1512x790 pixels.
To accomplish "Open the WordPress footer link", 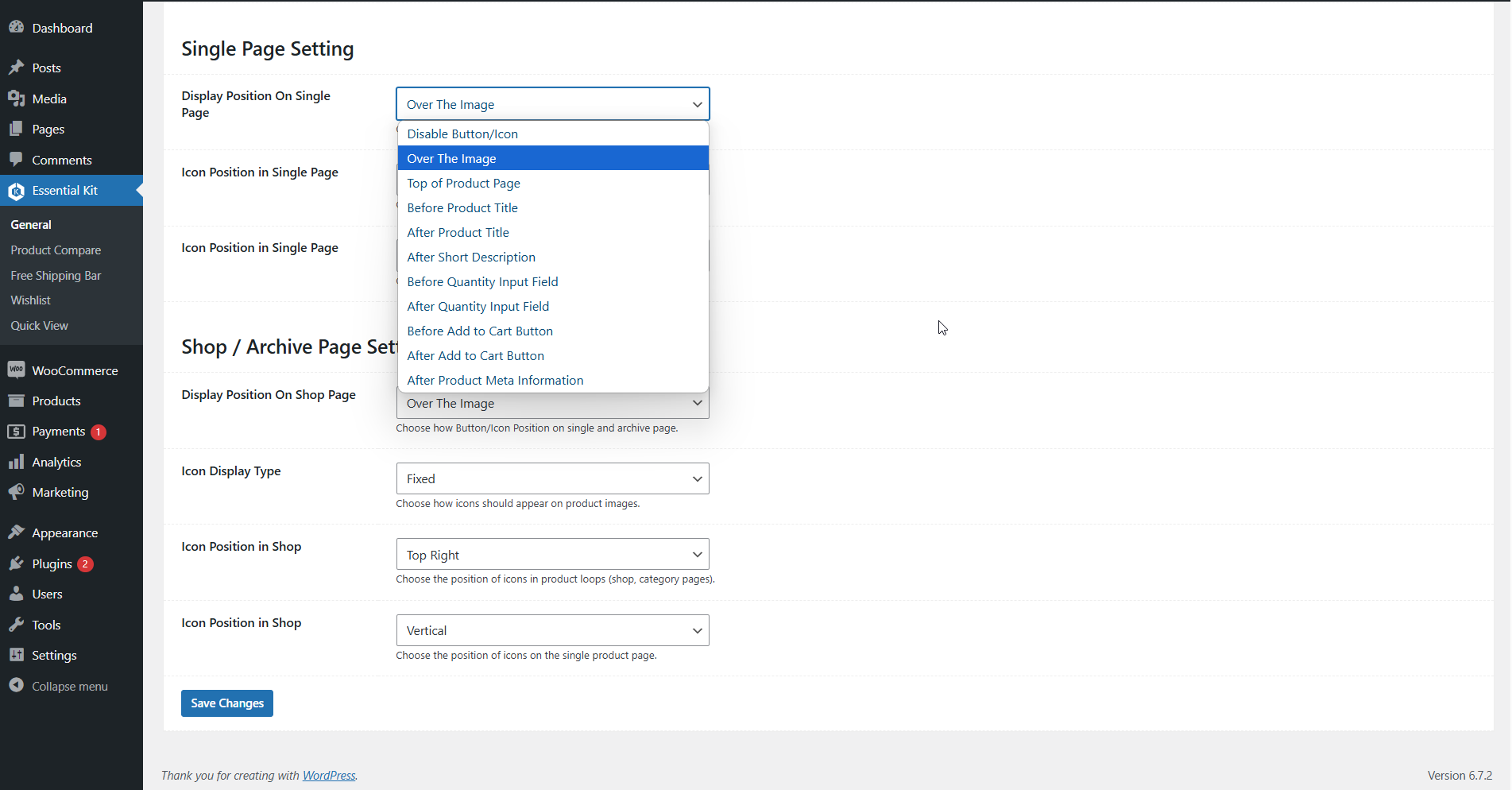I will (329, 776).
